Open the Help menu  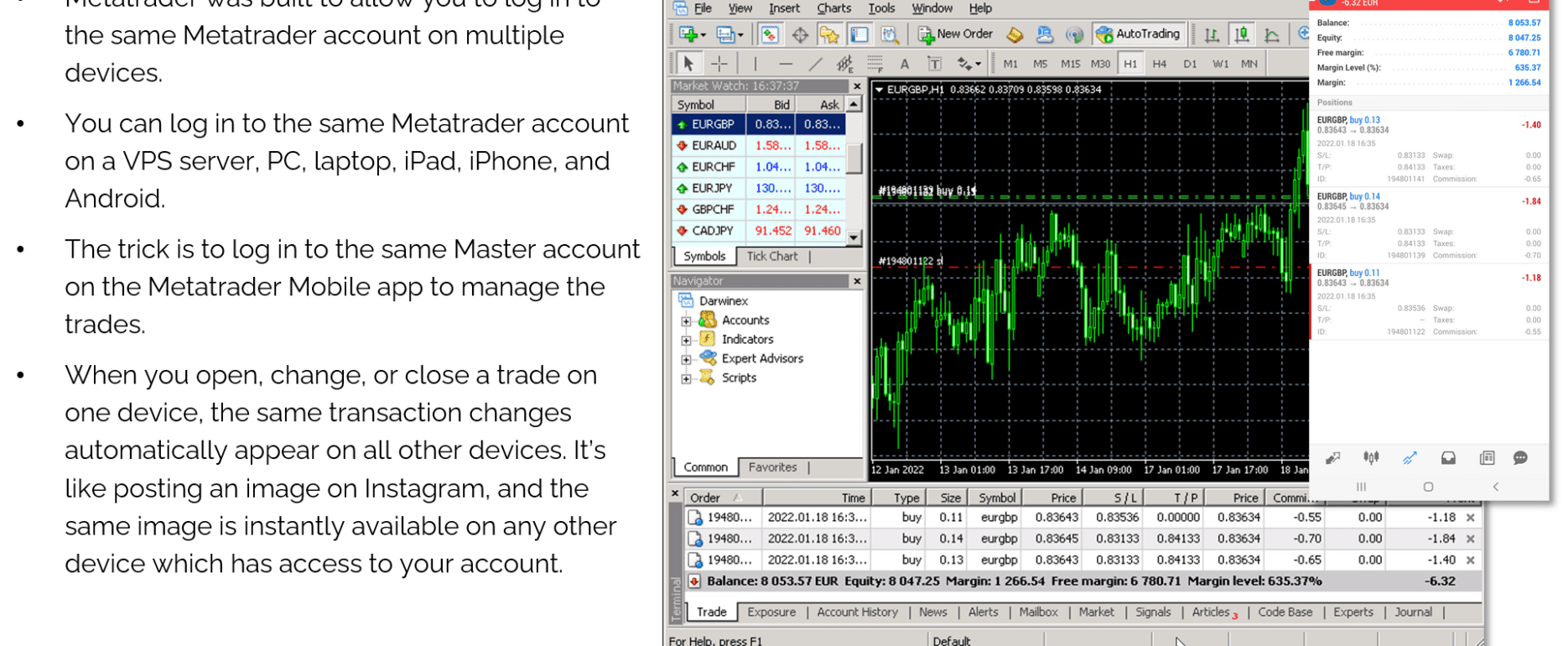(980, 8)
